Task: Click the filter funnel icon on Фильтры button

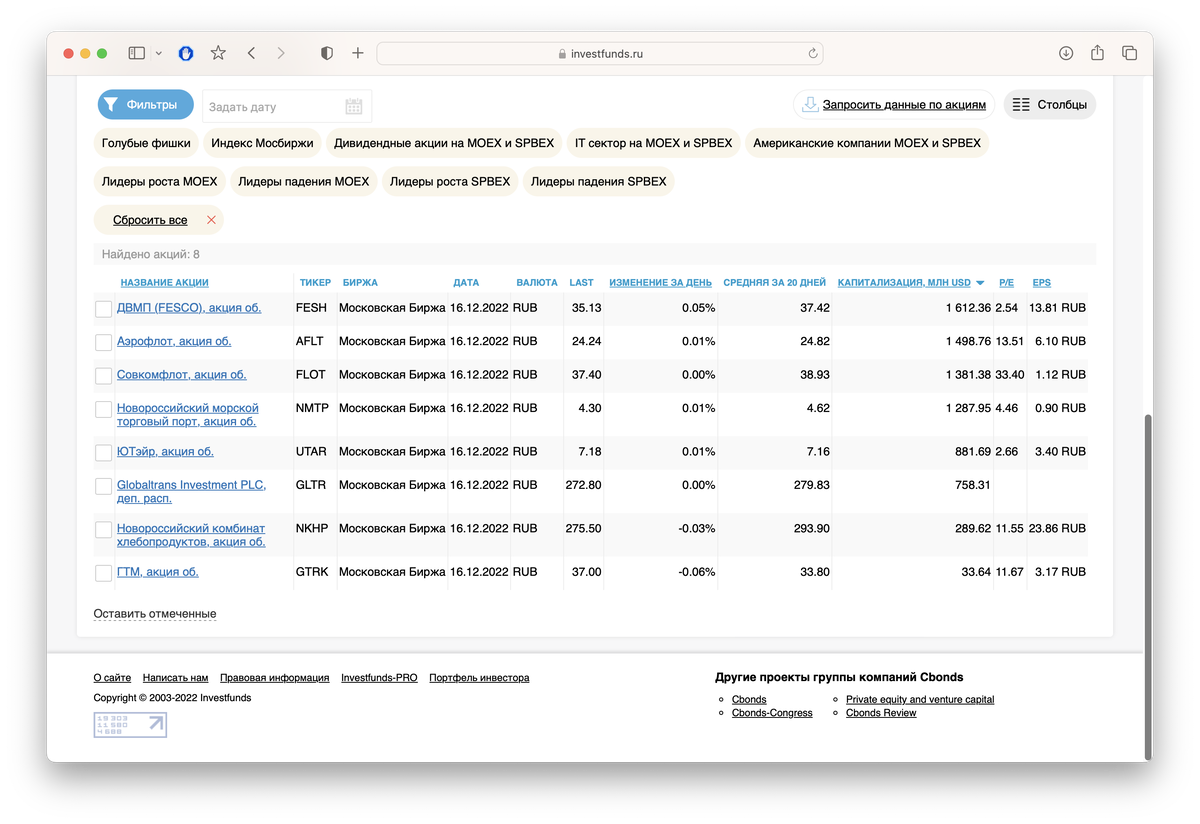Action: click(113, 104)
